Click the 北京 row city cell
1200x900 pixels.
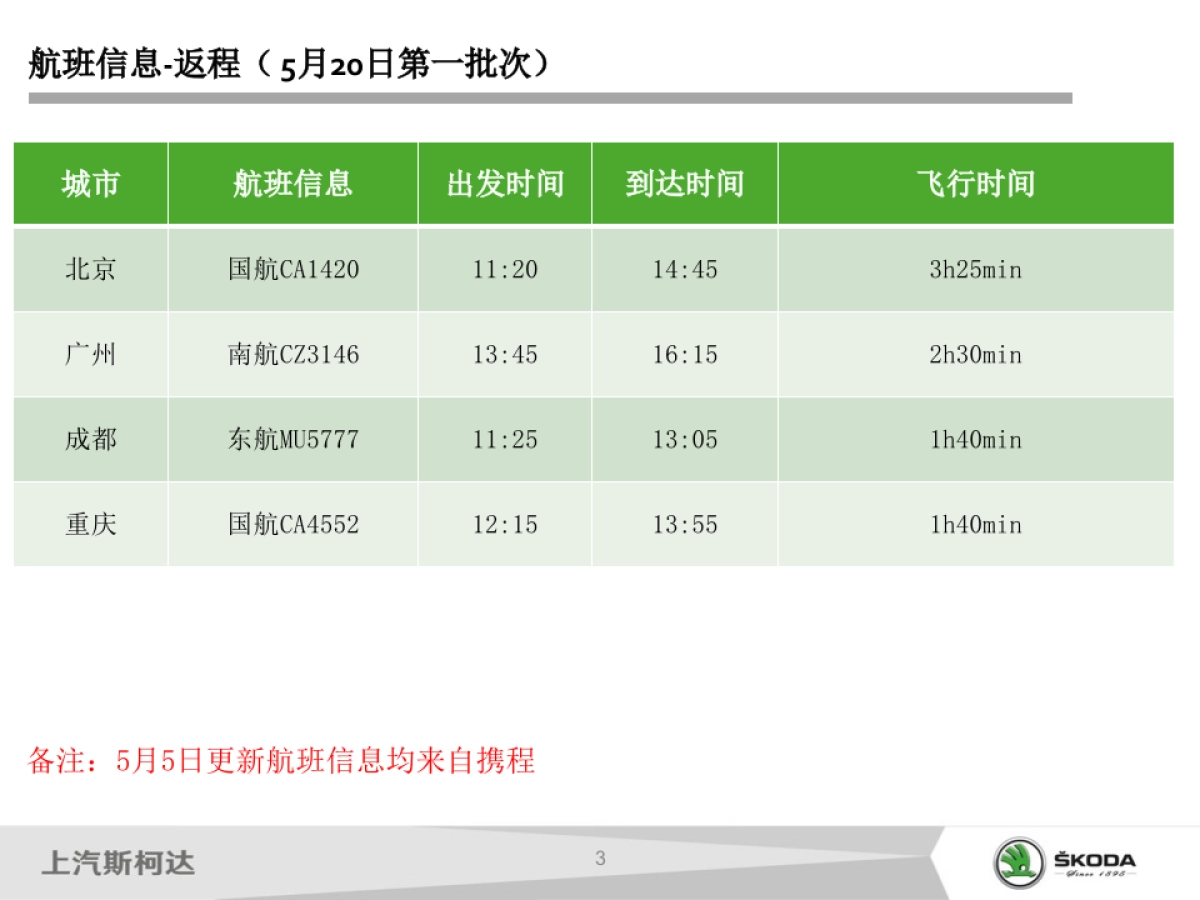tap(90, 269)
